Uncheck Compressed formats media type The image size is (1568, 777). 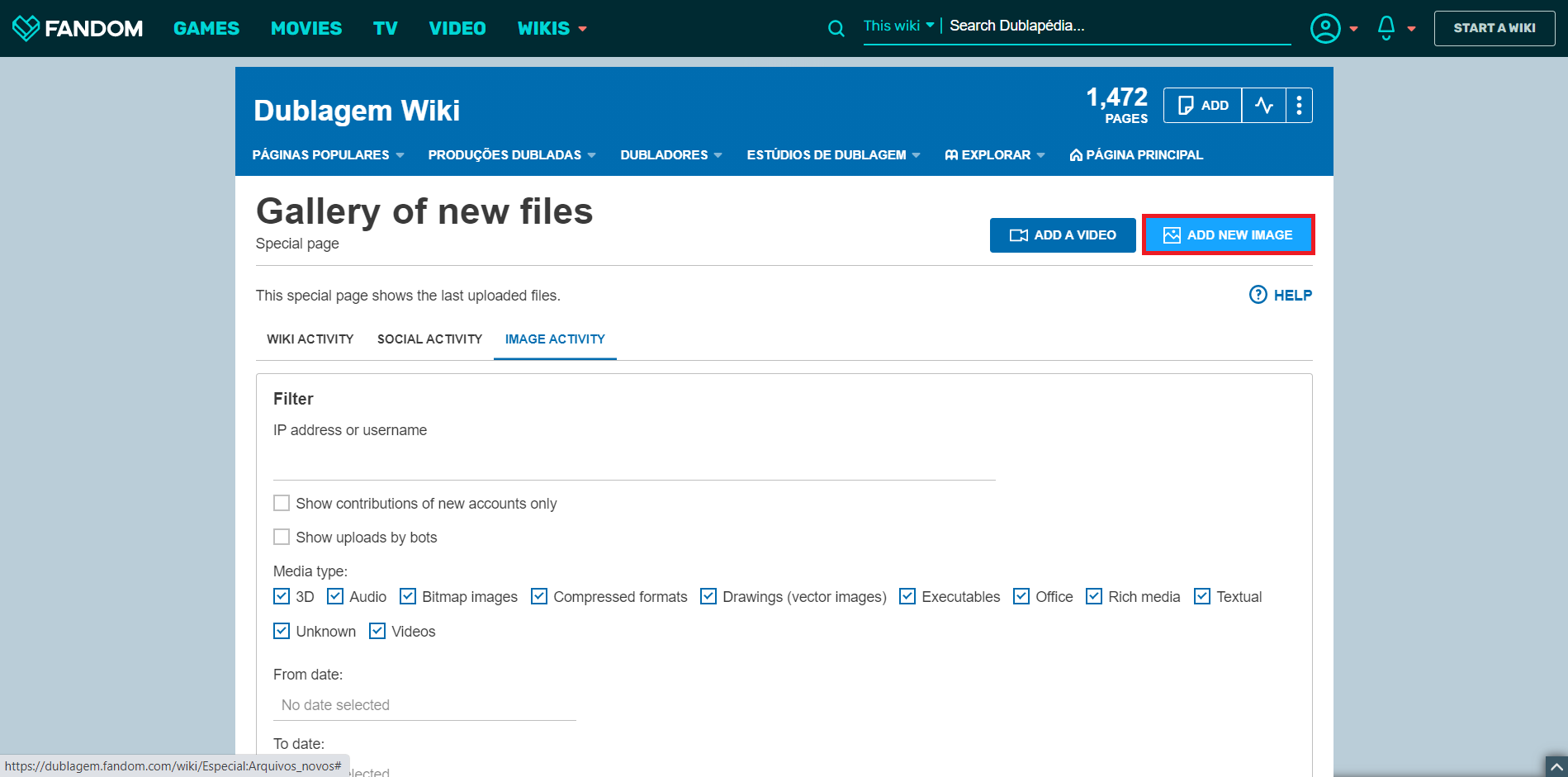[539, 596]
